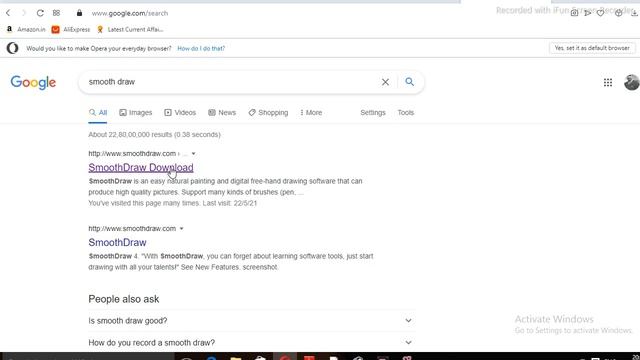Switch to the News tab
The height and width of the screenshot is (360, 640).
222,113
